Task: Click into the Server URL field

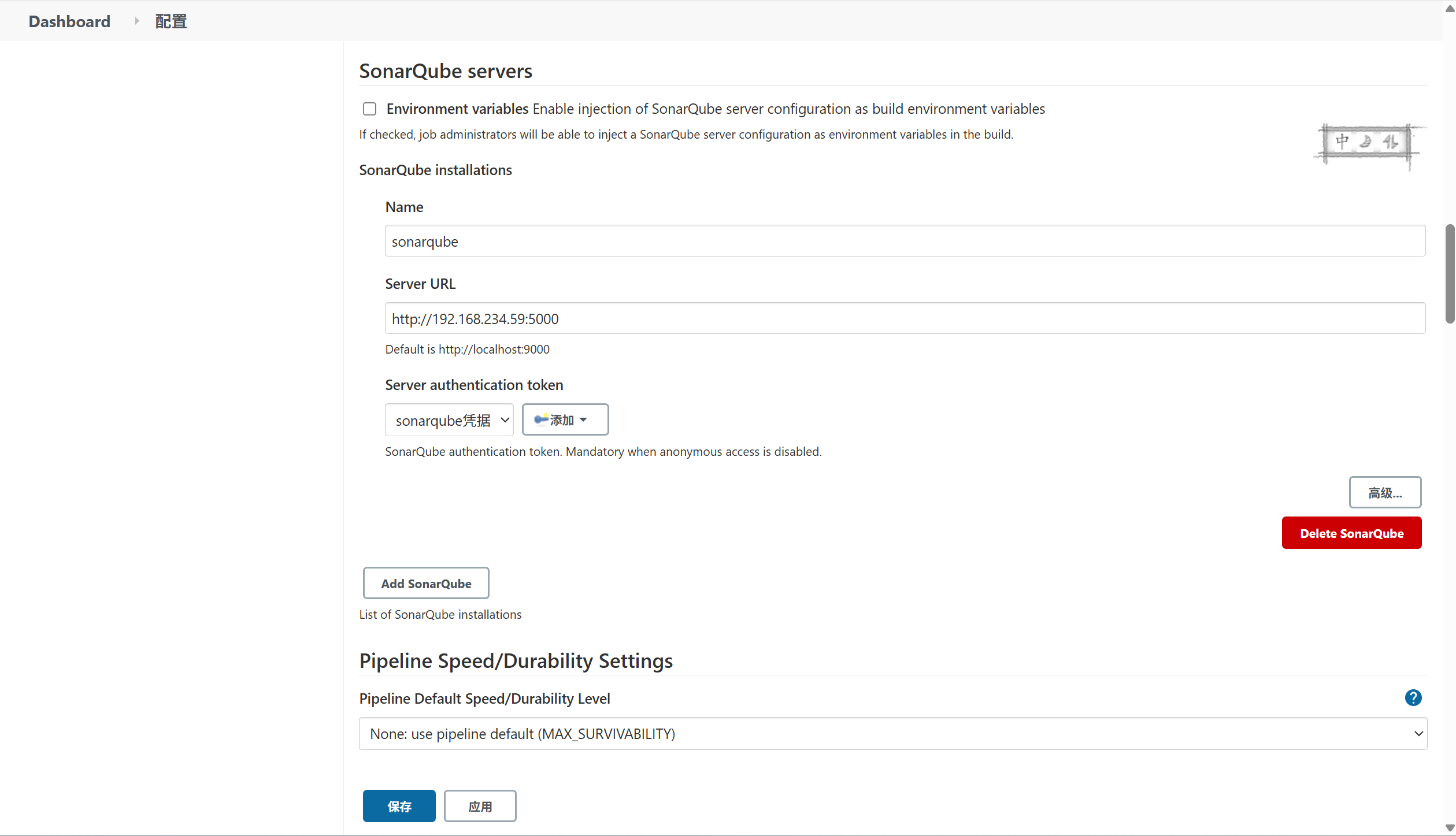Action: pos(905,318)
